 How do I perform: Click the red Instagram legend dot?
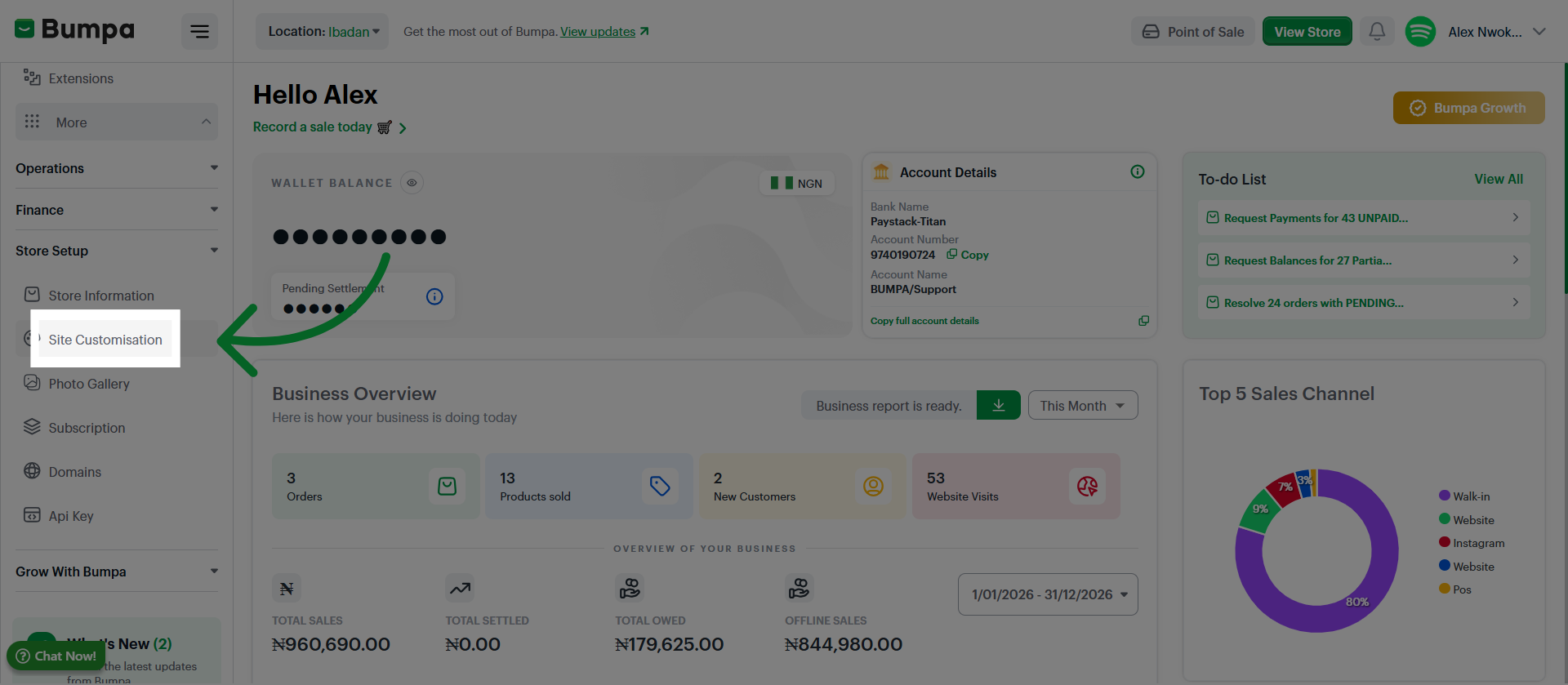[1445, 542]
